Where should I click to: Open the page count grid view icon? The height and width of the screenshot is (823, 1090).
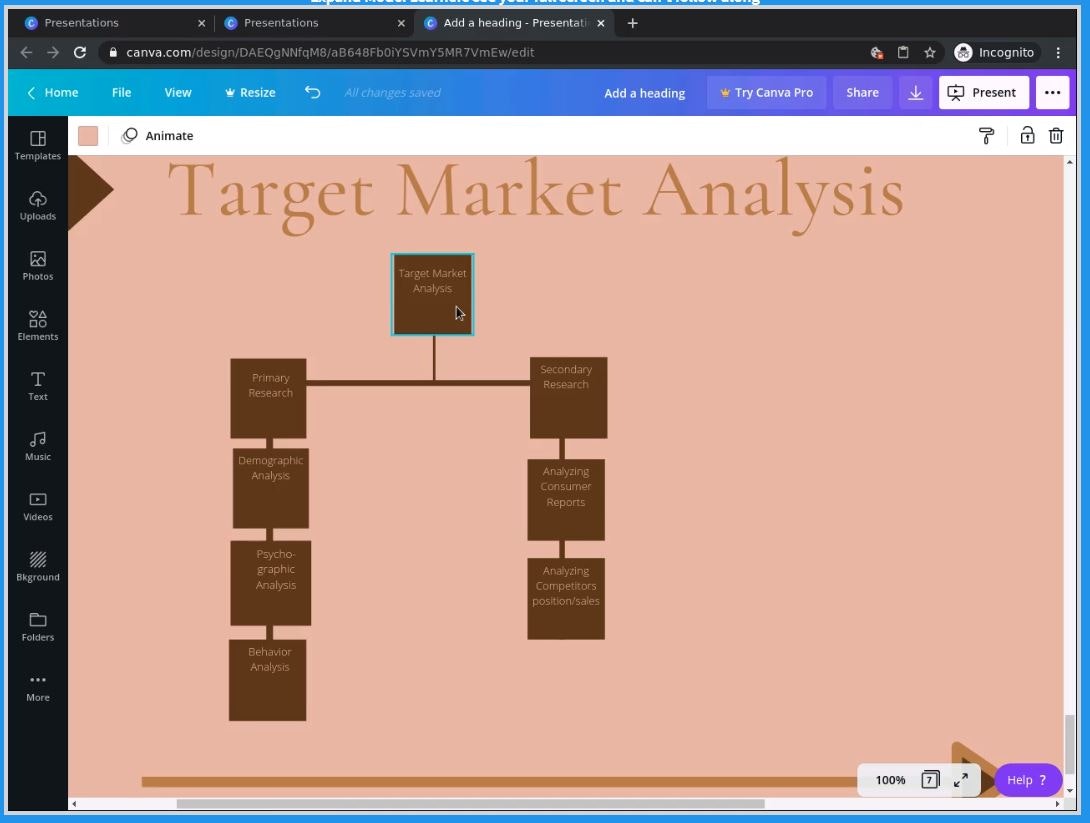929,780
